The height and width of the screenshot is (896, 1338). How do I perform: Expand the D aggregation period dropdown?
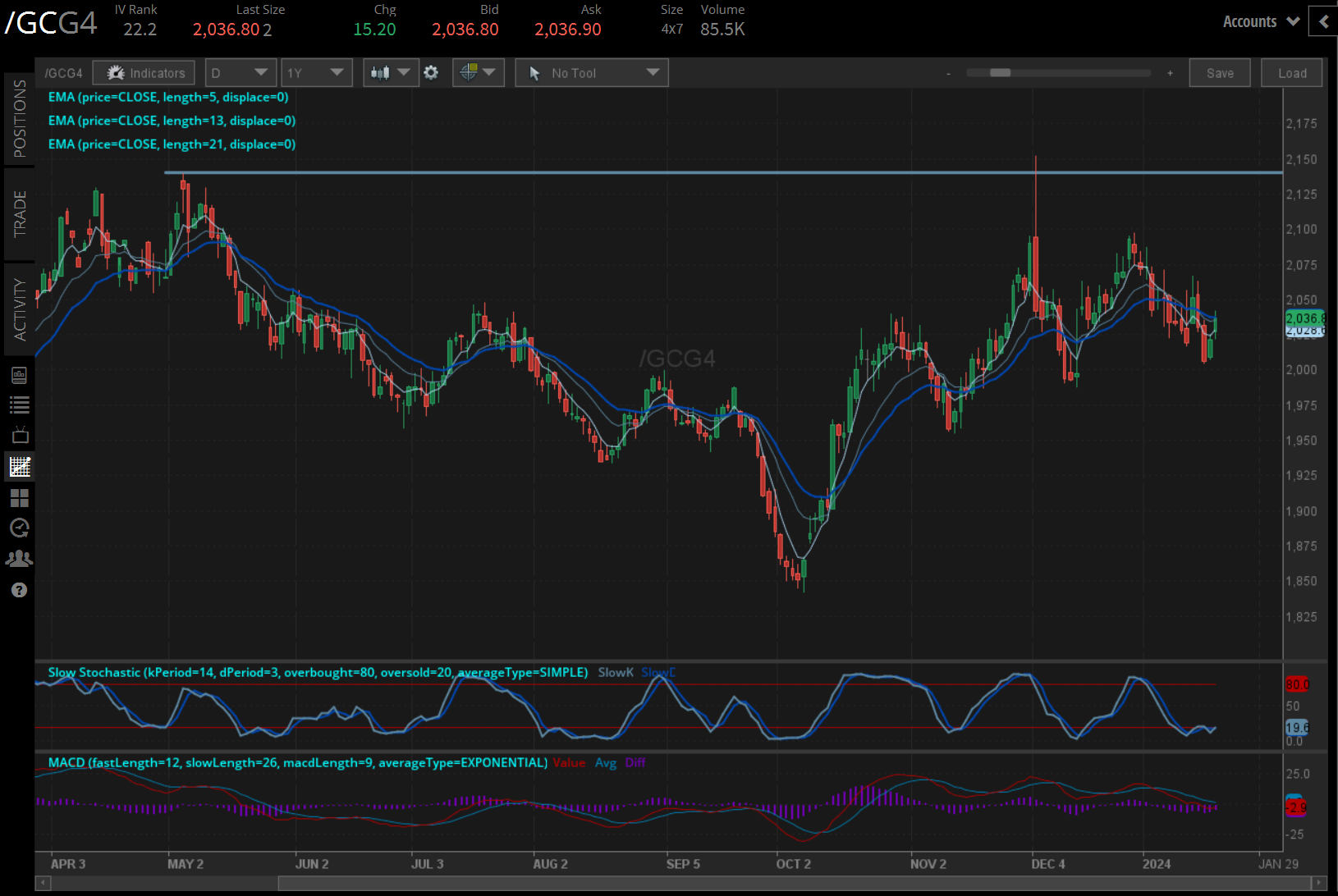(240, 73)
